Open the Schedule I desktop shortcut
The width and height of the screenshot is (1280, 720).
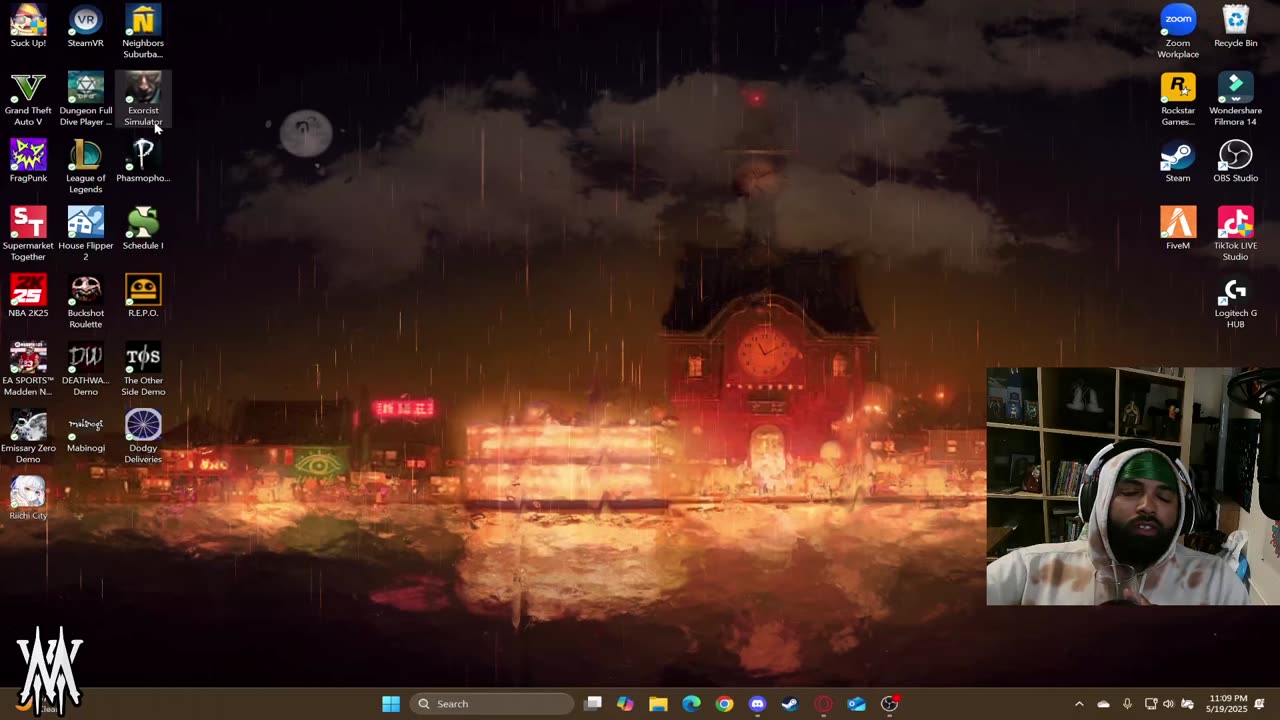click(143, 228)
